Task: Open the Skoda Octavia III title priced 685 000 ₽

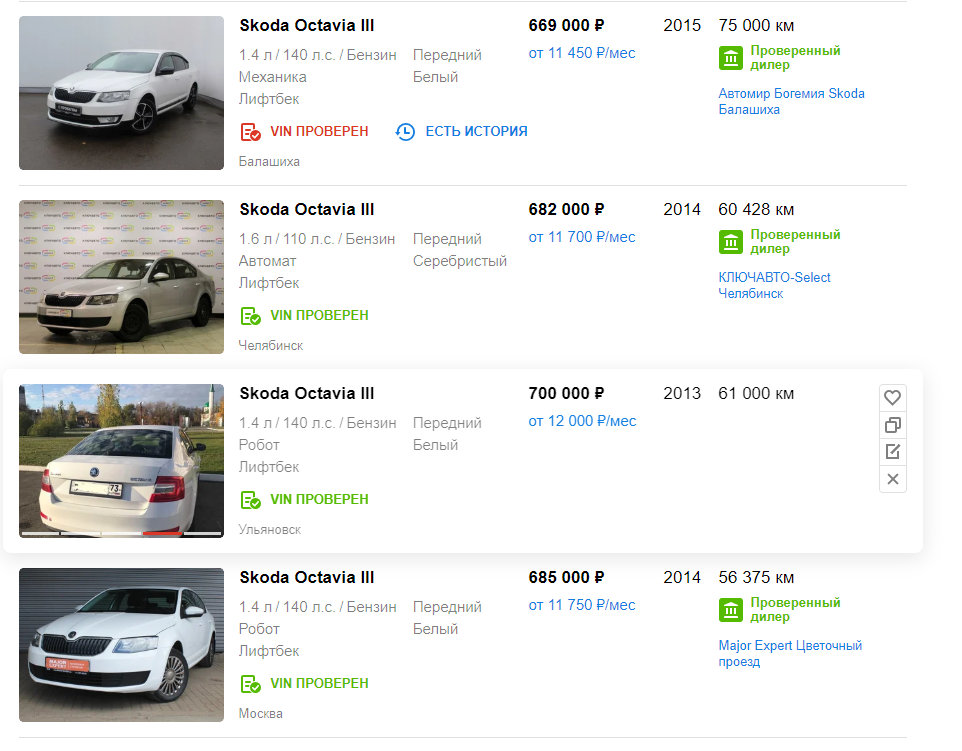Action: 307,577
